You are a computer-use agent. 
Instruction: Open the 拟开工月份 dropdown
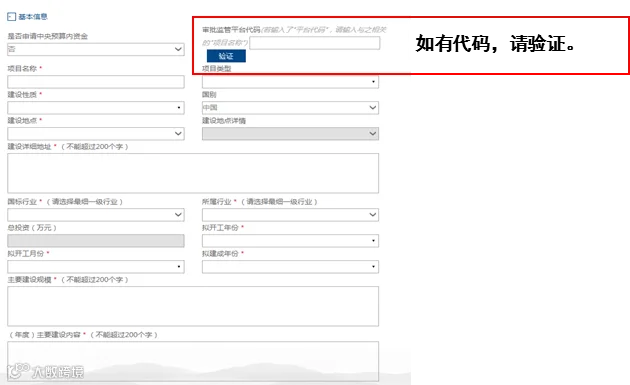[96, 267]
